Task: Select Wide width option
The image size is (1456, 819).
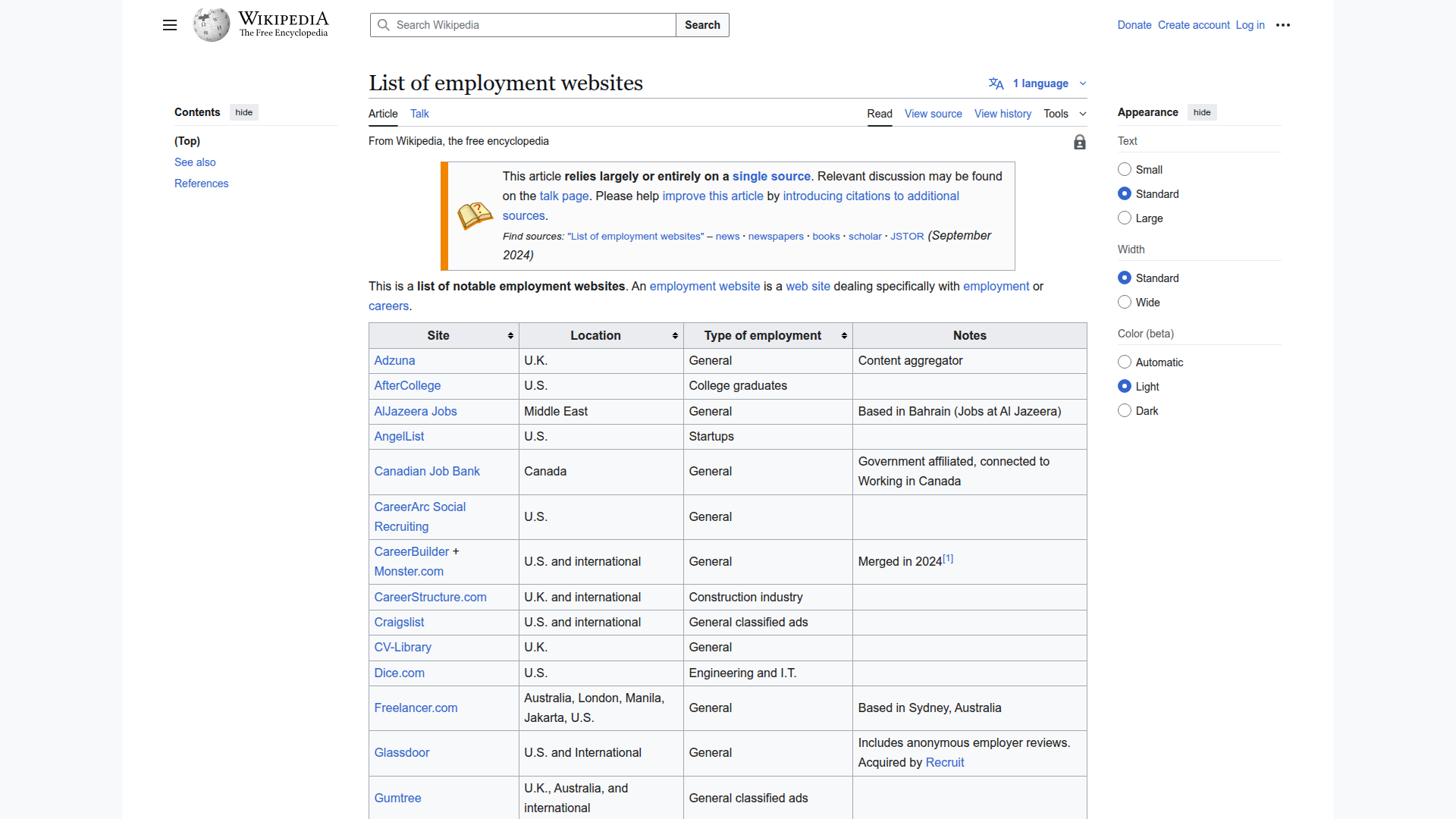Action: tap(1125, 303)
